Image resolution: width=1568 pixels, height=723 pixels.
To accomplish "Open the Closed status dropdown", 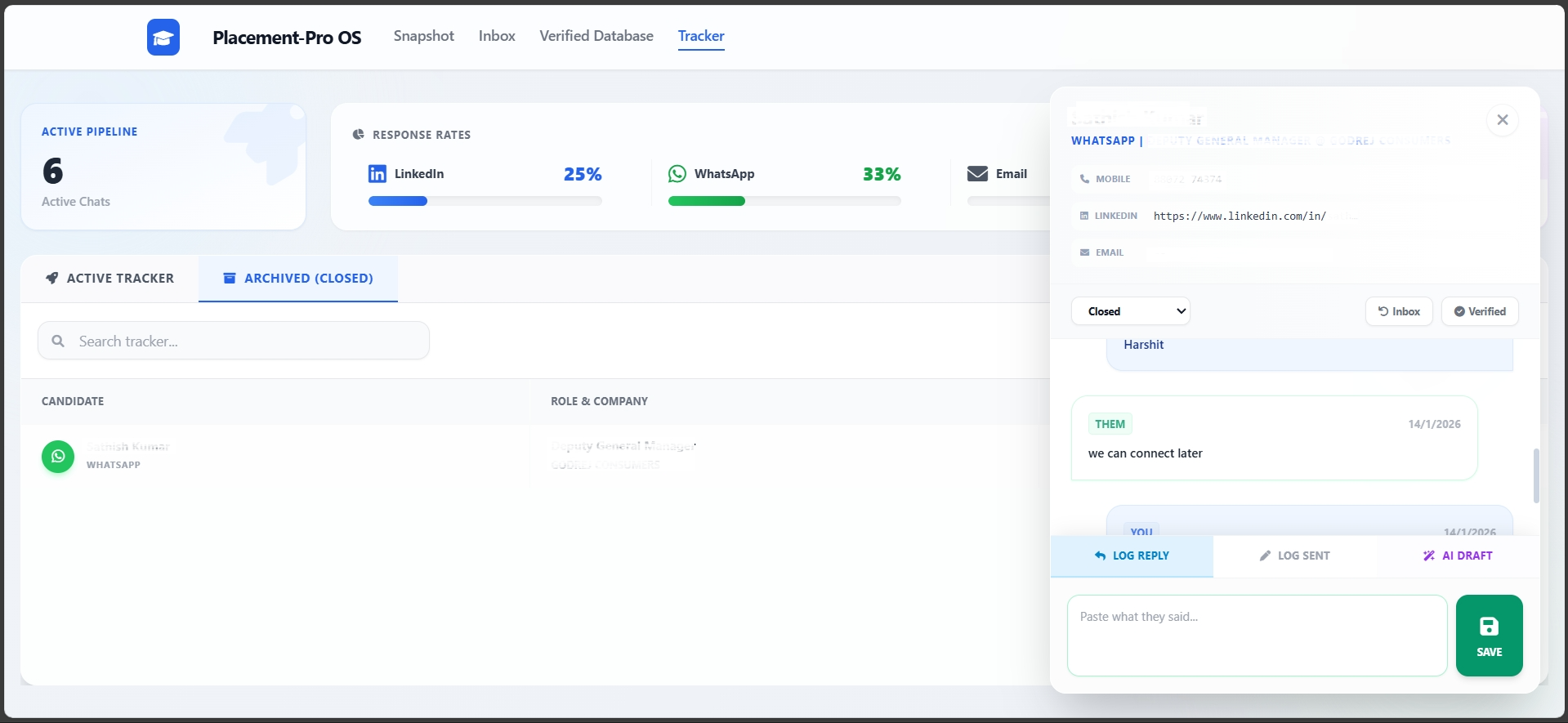I will click(x=1130, y=311).
